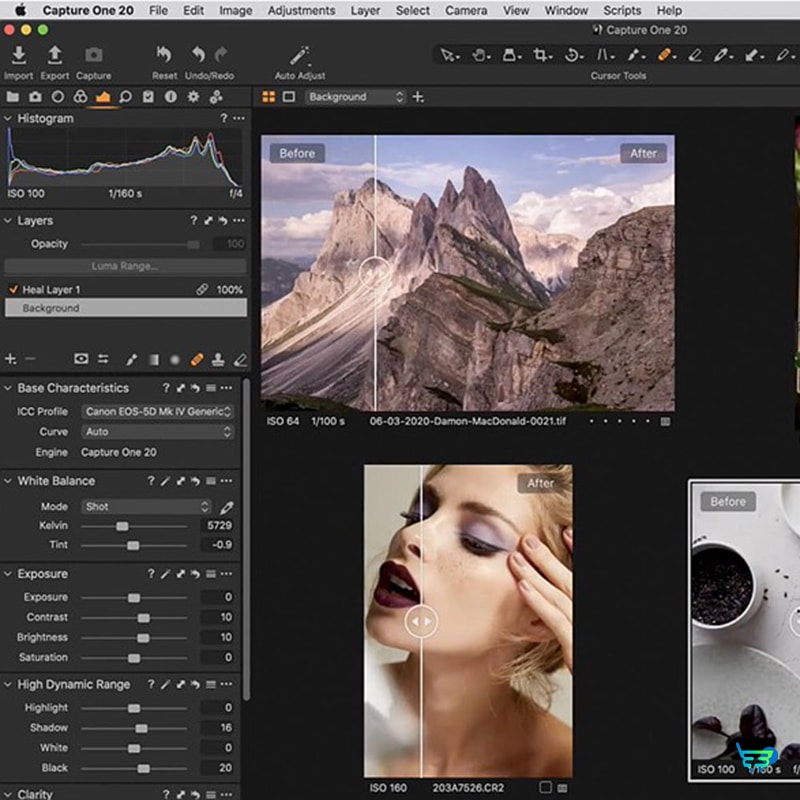The width and height of the screenshot is (800, 800).
Task: Open the White Balance Mode dropdown
Action: click(146, 507)
